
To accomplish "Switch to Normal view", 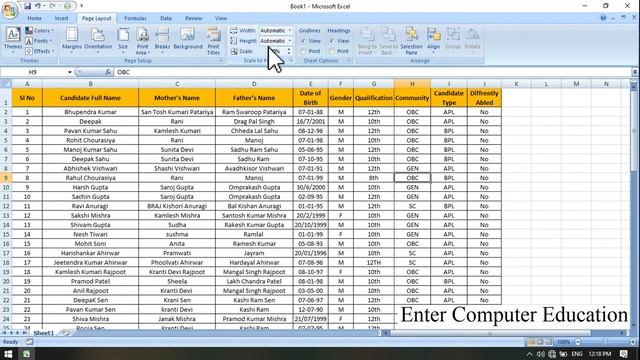I will click(x=531, y=342).
